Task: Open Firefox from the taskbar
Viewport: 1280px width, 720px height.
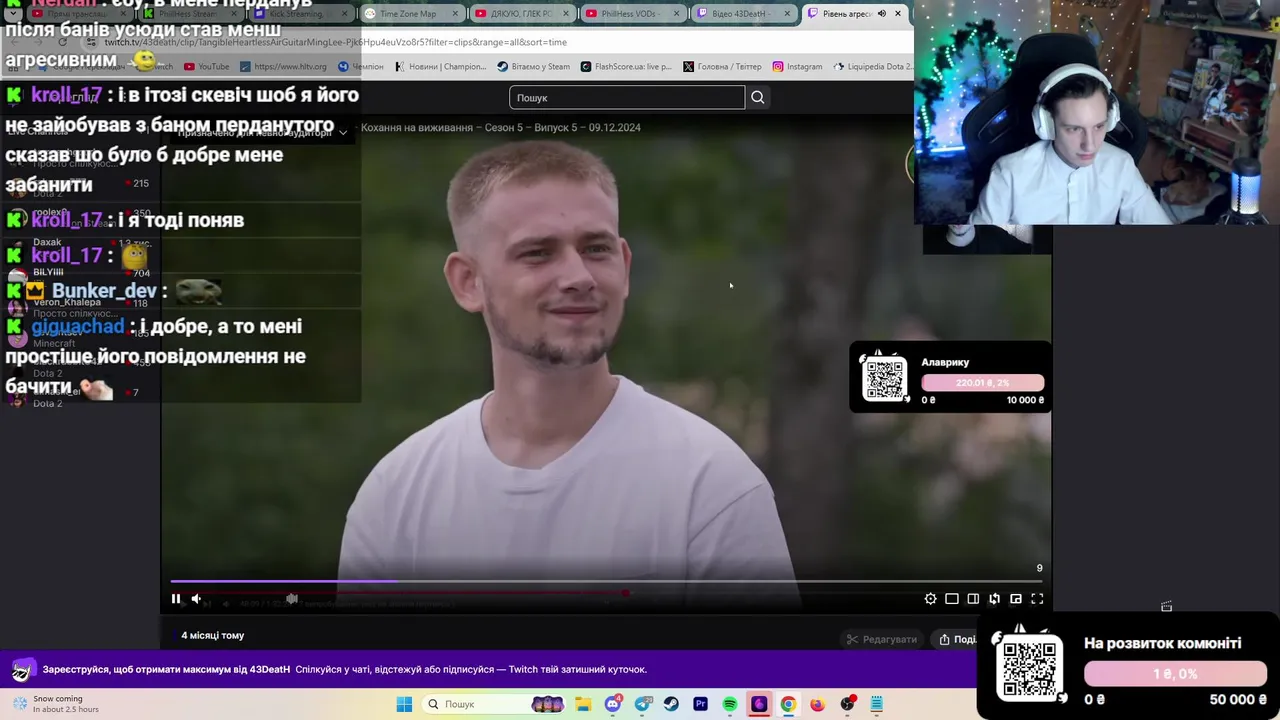Action: click(x=817, y=704)
